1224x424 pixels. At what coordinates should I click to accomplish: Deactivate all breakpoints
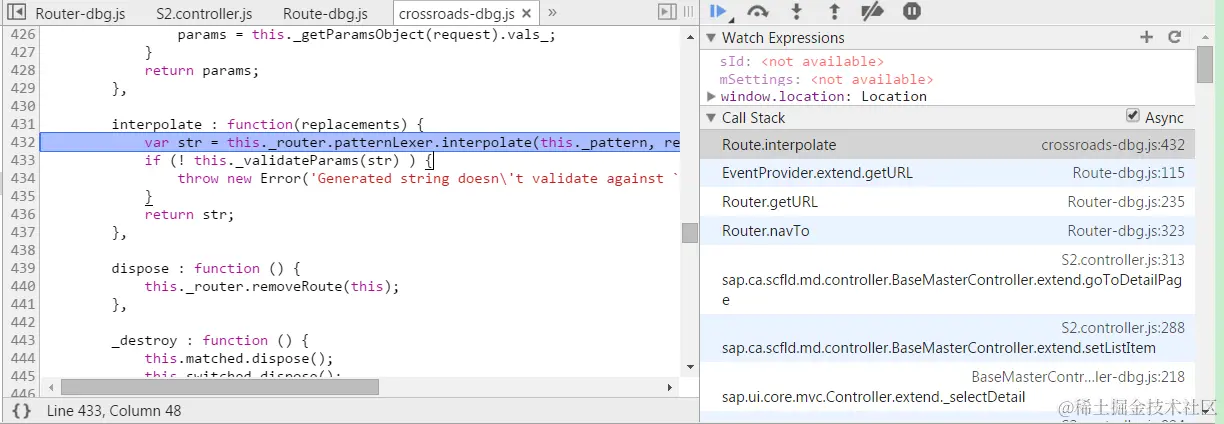click(872, 12)
